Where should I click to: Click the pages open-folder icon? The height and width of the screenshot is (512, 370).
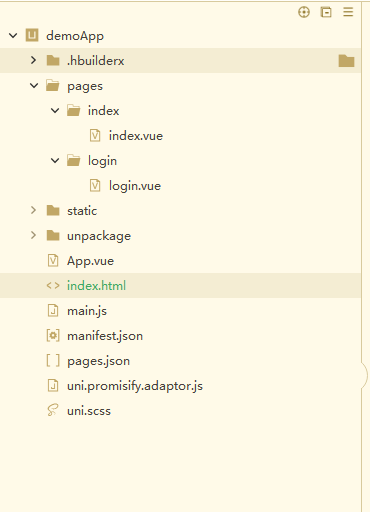coord(53,86)
